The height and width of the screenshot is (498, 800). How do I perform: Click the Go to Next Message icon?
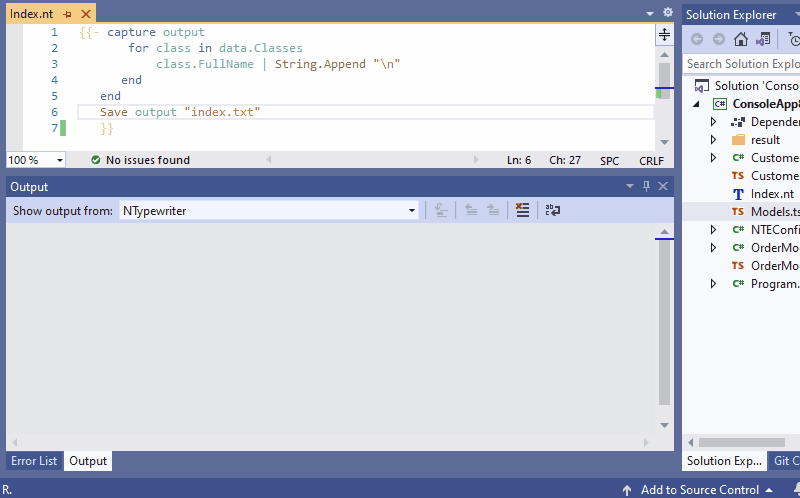[493, 210]
